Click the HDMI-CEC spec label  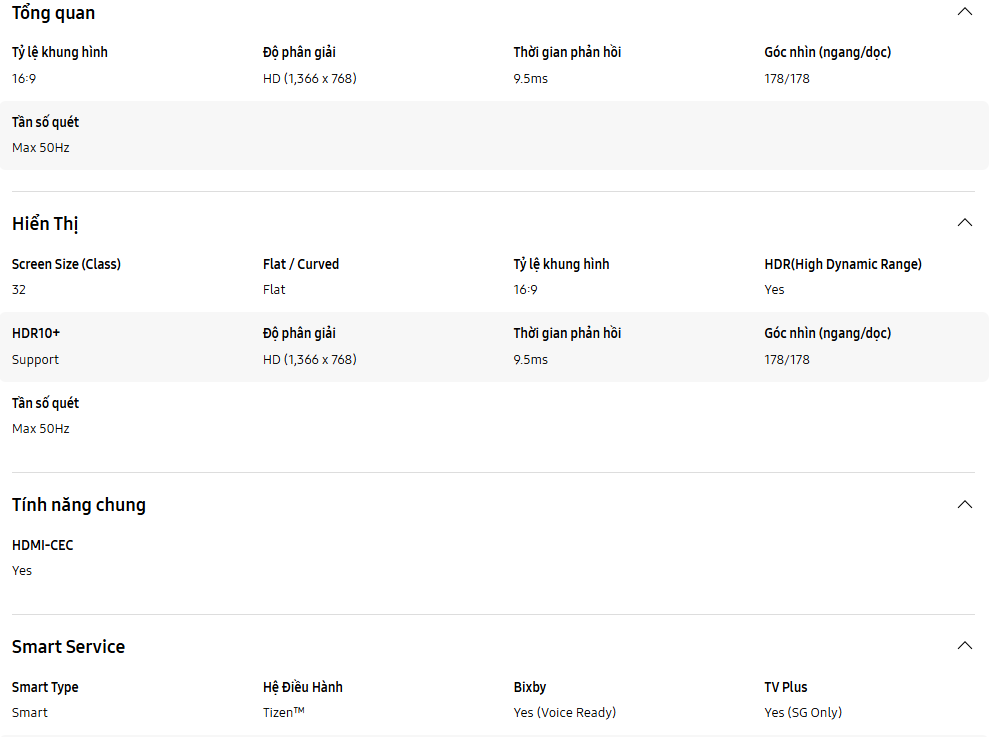[42, 545]
